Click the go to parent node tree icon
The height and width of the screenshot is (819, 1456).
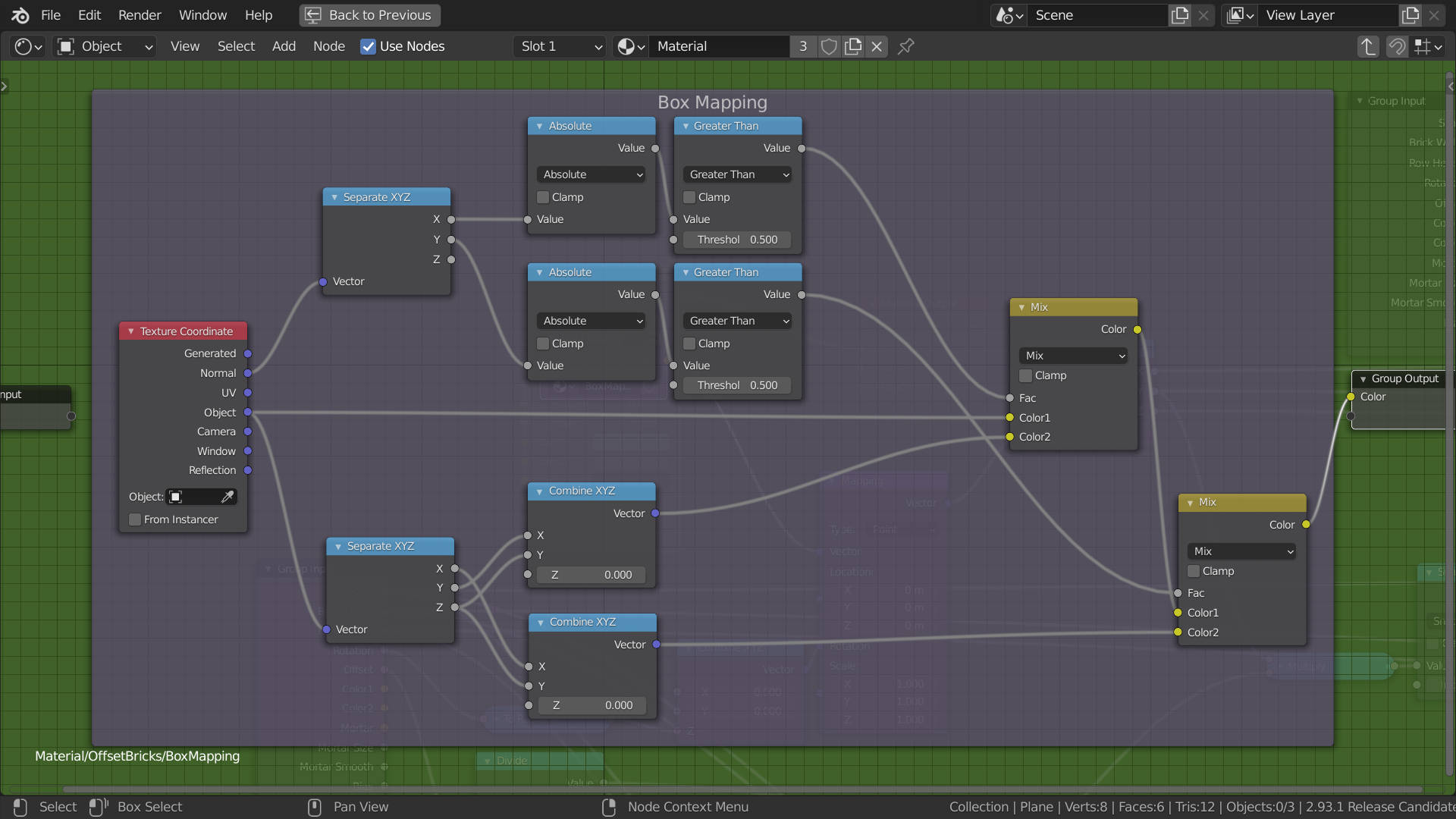pos(1368,46)
